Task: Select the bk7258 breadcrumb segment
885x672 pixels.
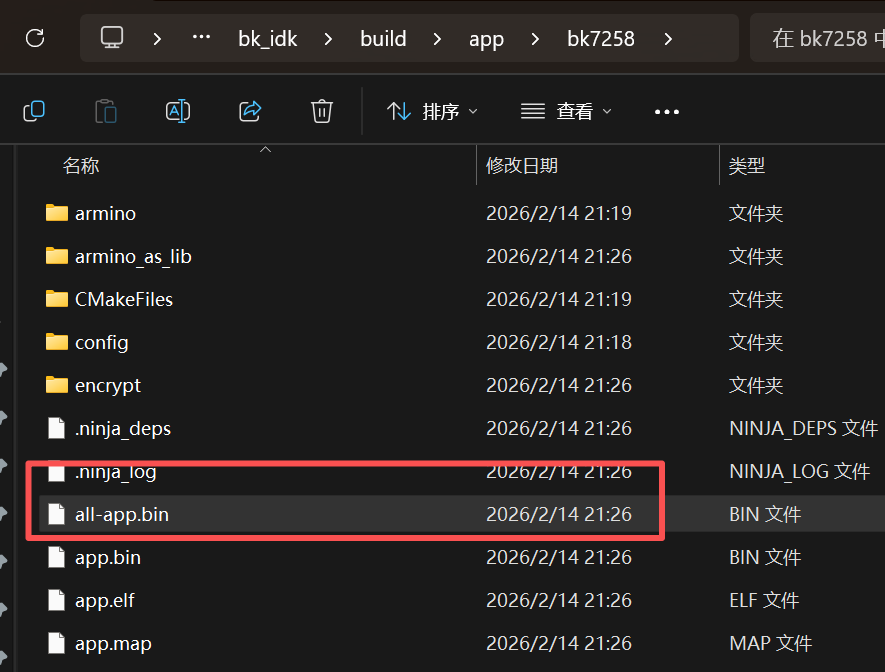Action: pos(601,39)
